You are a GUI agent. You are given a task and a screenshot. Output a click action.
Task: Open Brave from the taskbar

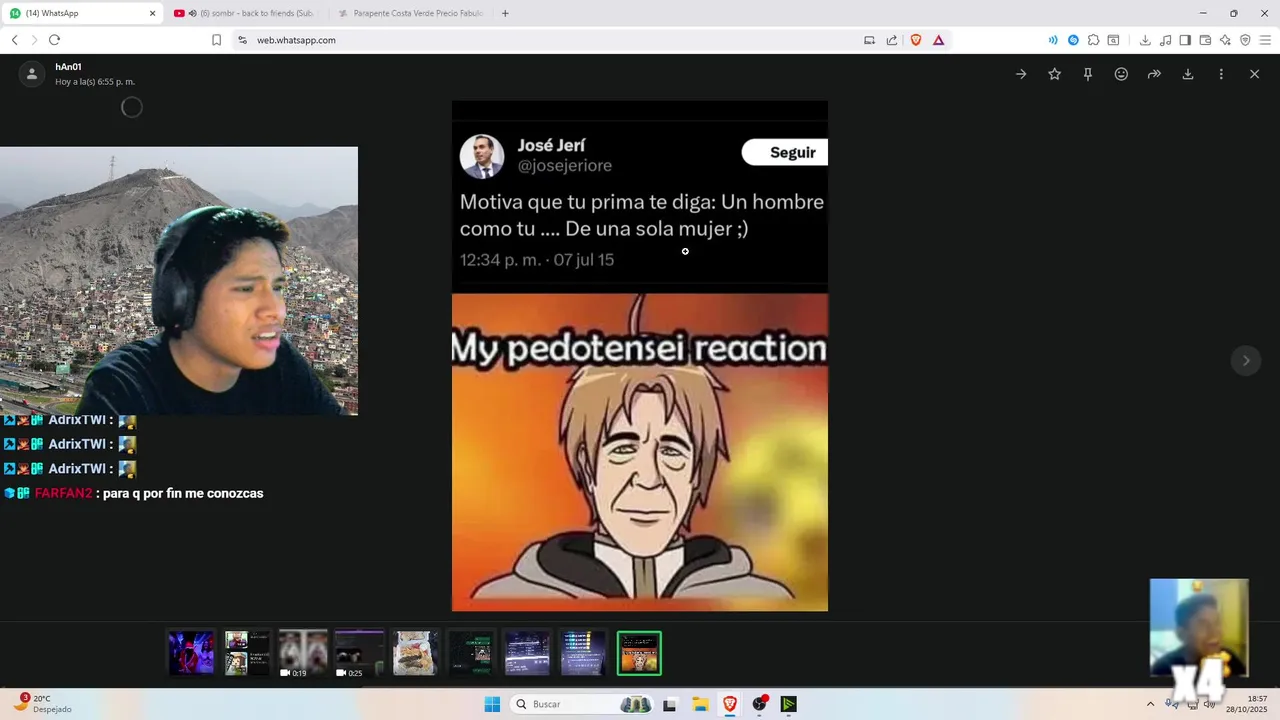coord(730,704)
